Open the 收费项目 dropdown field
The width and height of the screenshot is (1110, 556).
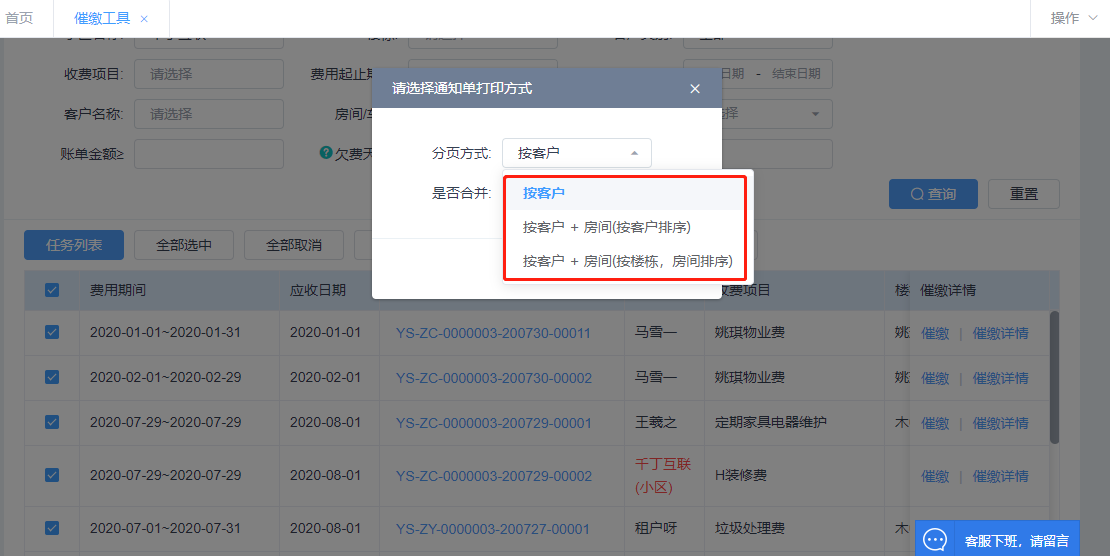point(209,74)
